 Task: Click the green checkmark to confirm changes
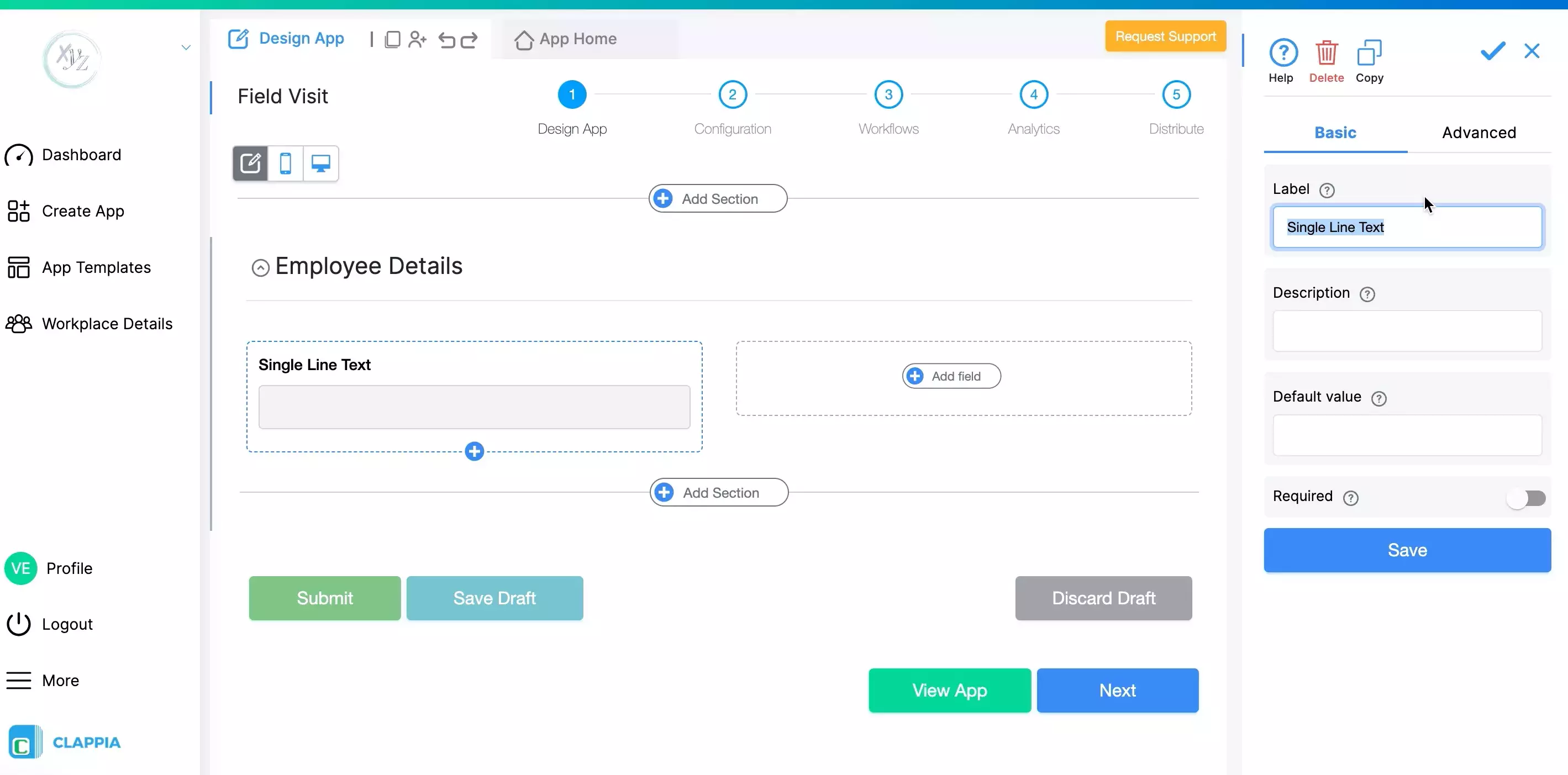(1492, 51)
